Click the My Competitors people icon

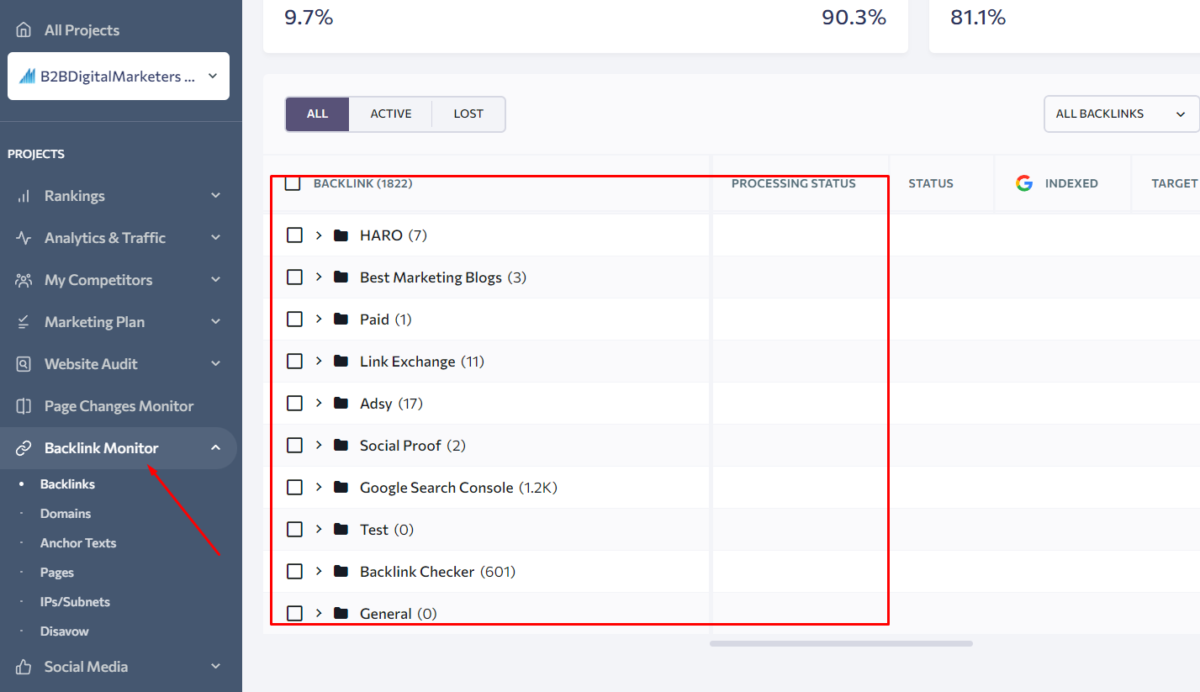pos(23,279)
